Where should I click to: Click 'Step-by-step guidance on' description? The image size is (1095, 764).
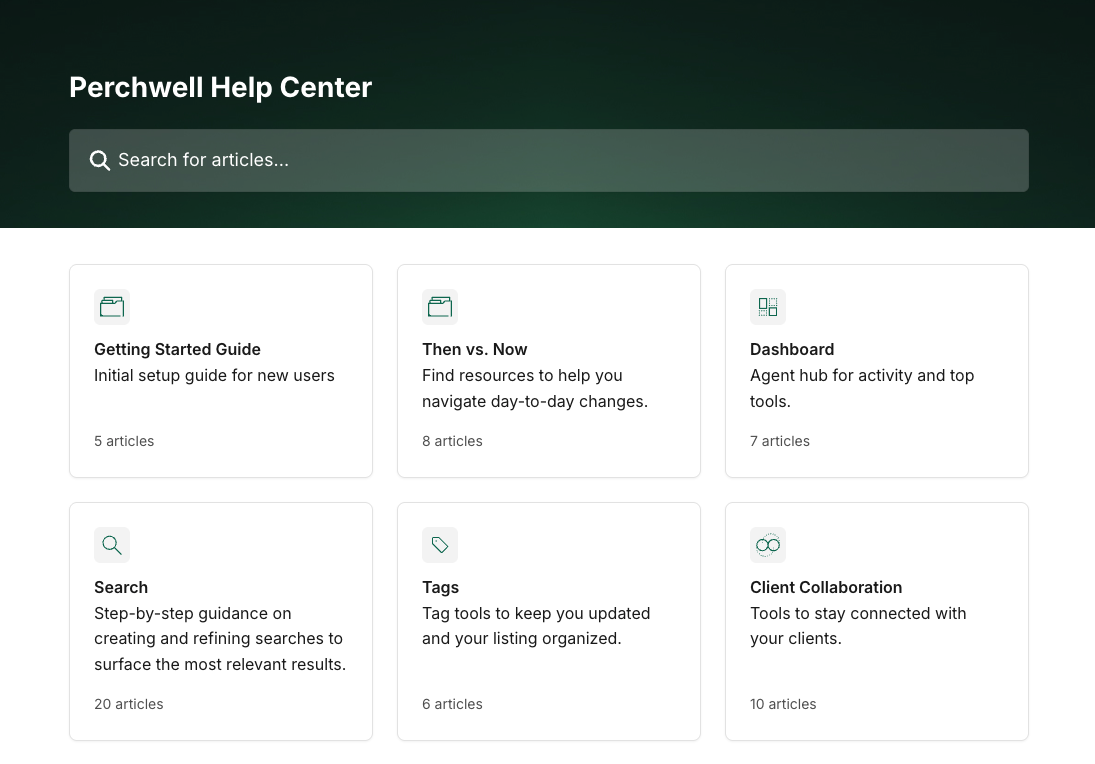(x=220, y=639)
